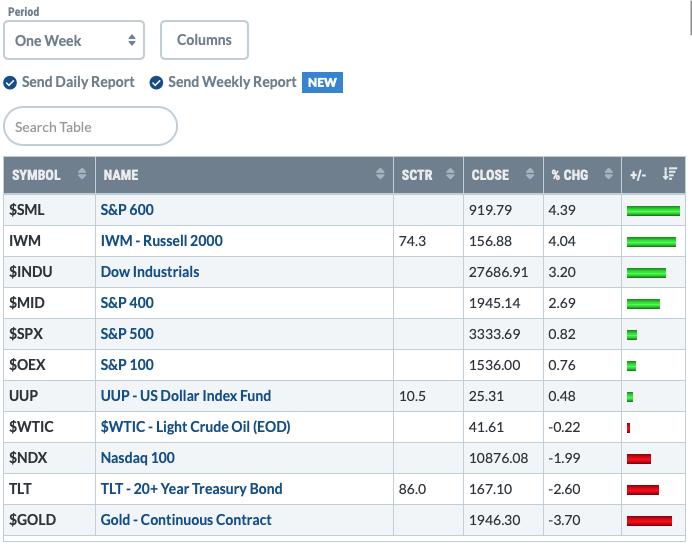This screenshot has width=692, height=545.
Task: Sort table by SCTR column arrows
Action: click(450, 174)
